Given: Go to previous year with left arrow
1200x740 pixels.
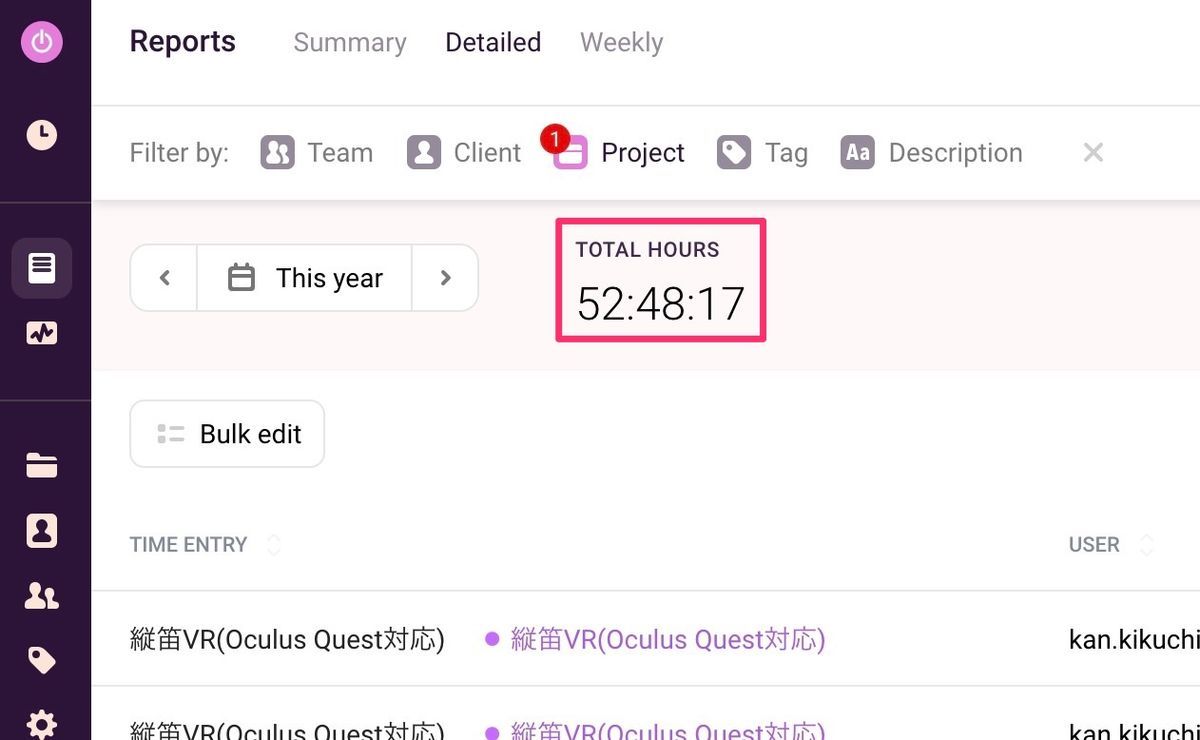Looking at the screenshot, I should coord(165,278).
